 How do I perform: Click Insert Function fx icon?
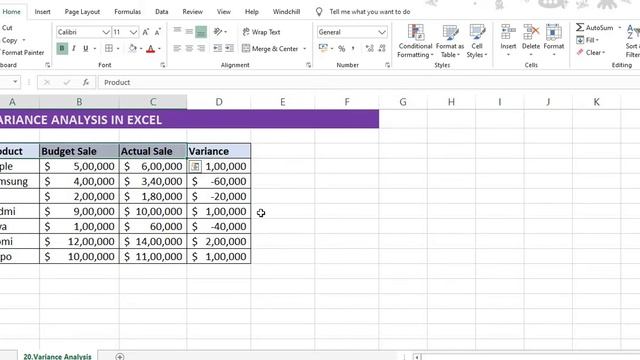[x=86, y=82]
